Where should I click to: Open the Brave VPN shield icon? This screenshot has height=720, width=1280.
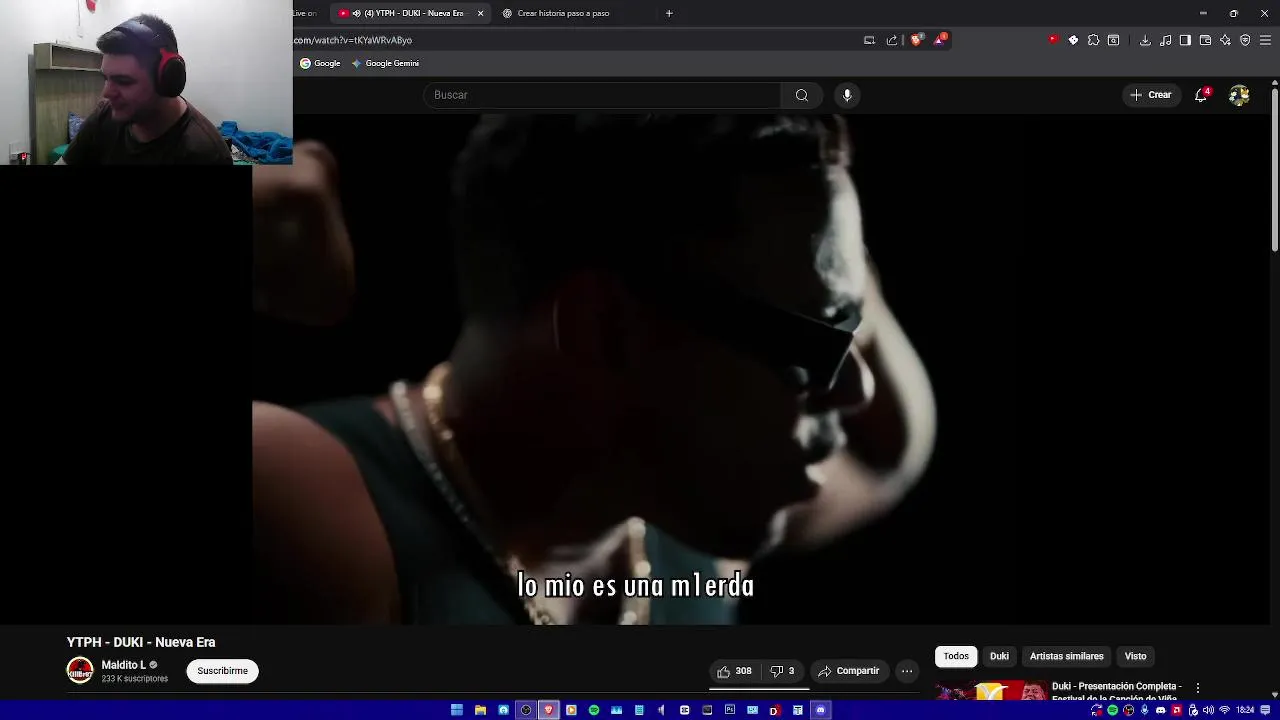[x=1245, y=40]
